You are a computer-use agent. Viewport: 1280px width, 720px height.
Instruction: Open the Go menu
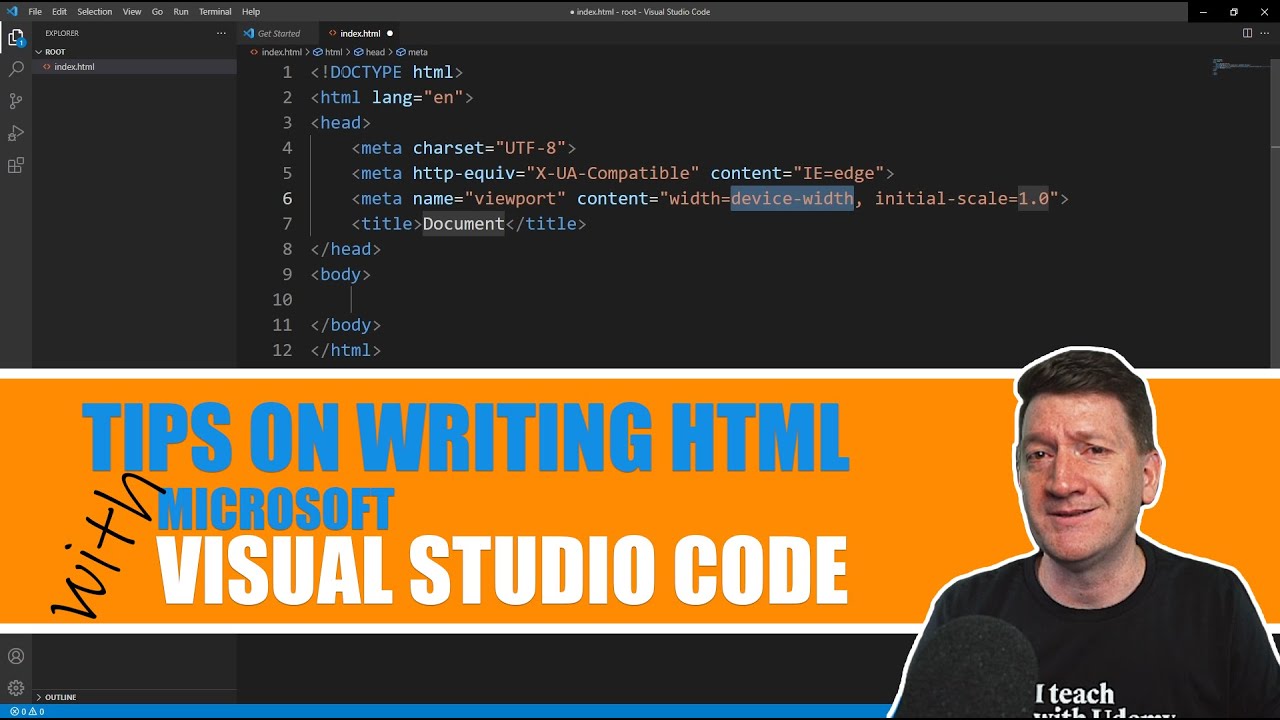click(x=157, y=11)
